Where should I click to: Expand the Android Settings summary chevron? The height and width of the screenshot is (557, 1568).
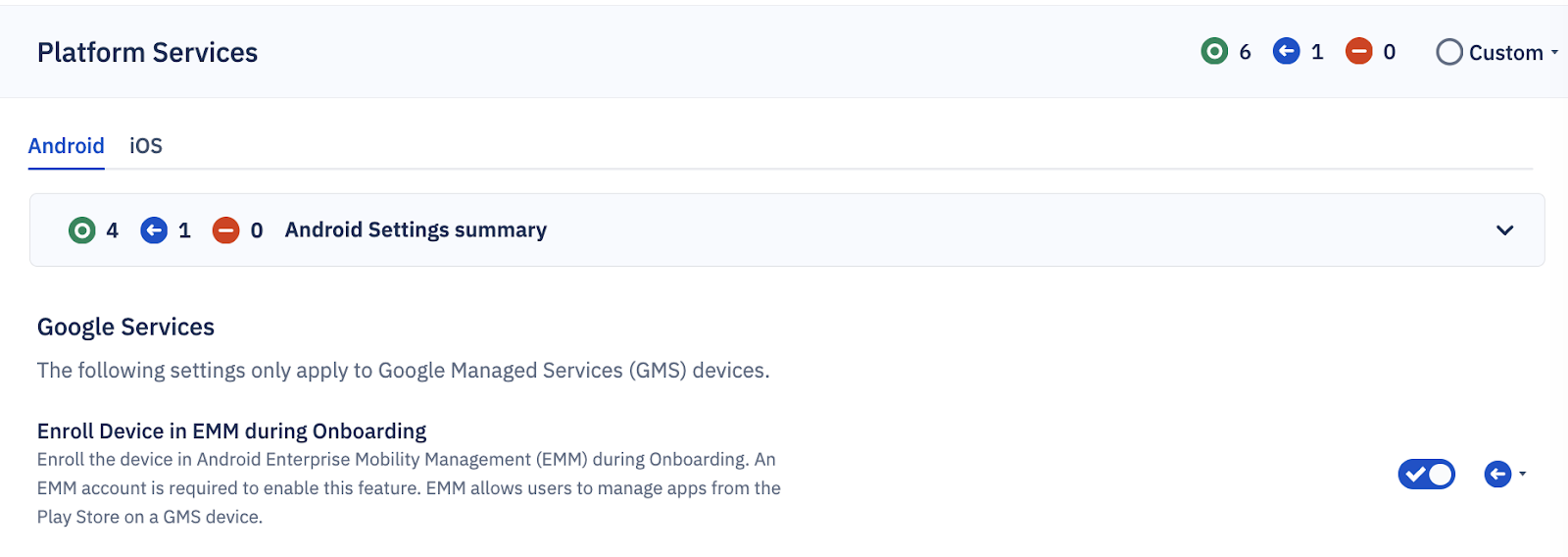tap(1504, 230)
